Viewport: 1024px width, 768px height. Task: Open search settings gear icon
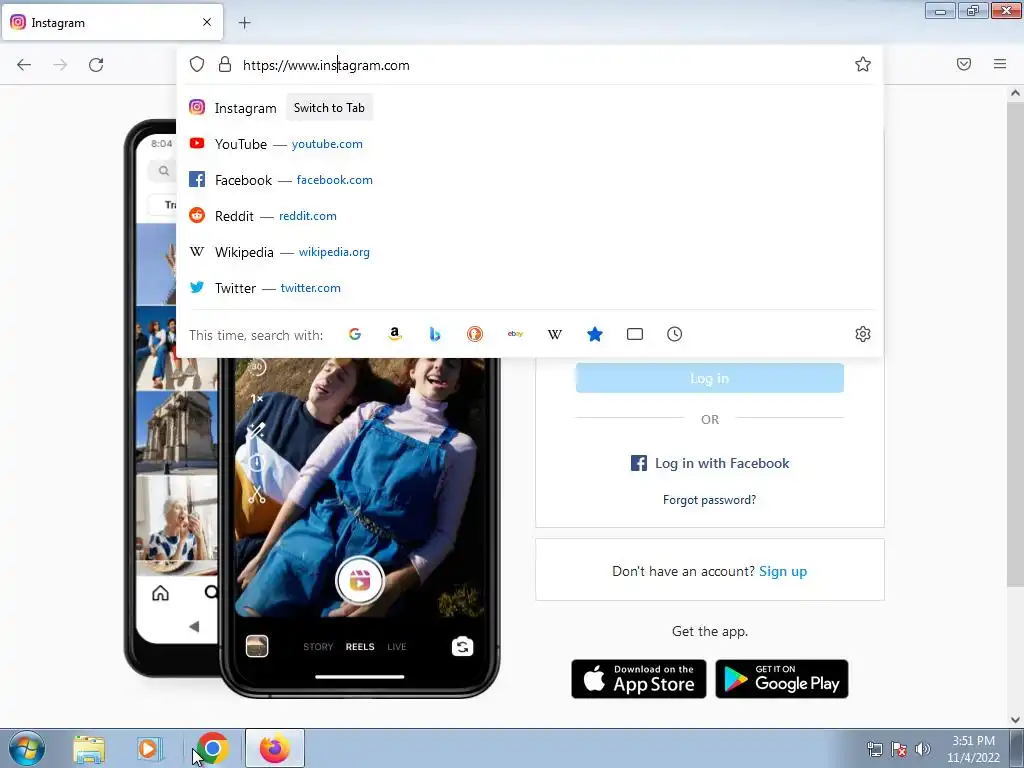pyautogui.click(x=863, y=334)
